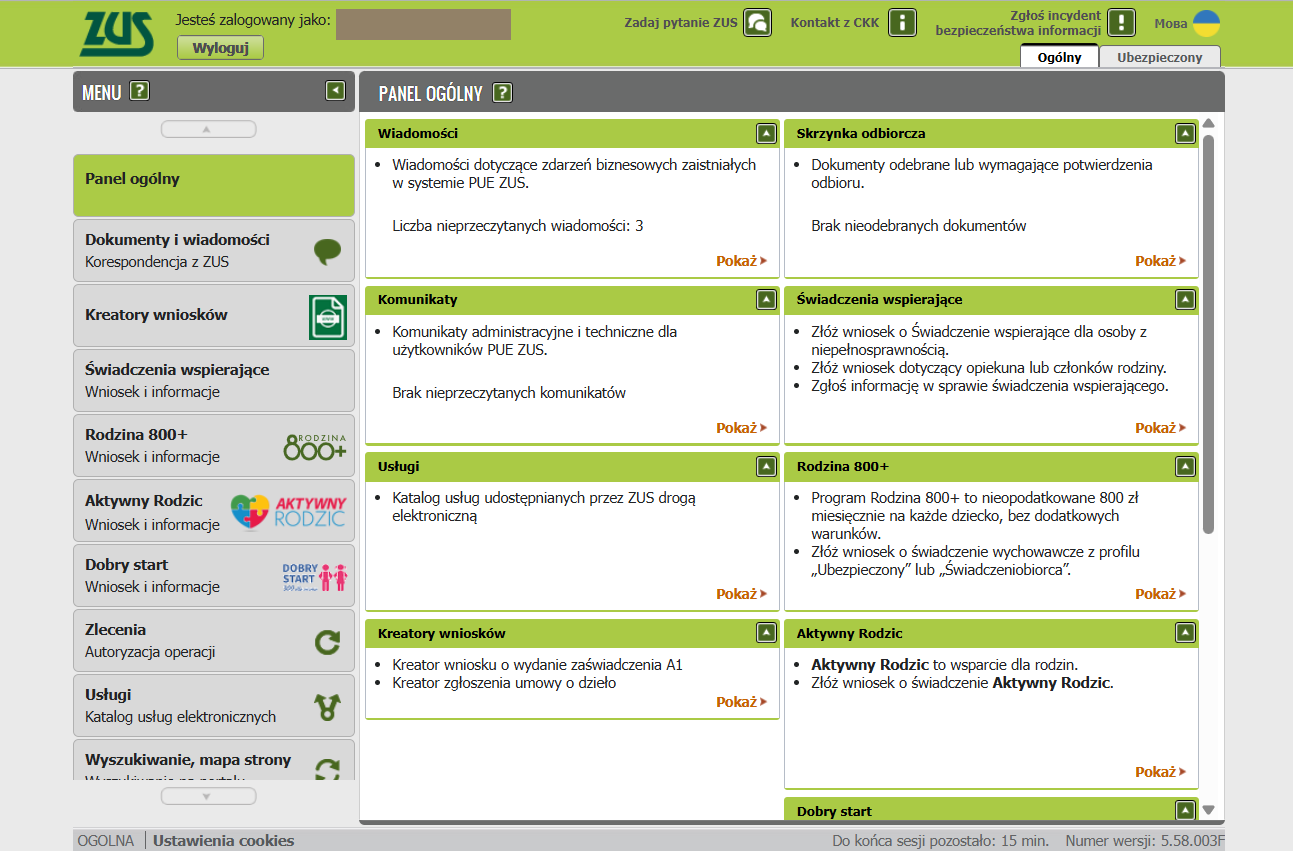Click the Kreatory wniosków document icon

click(327, 318)
